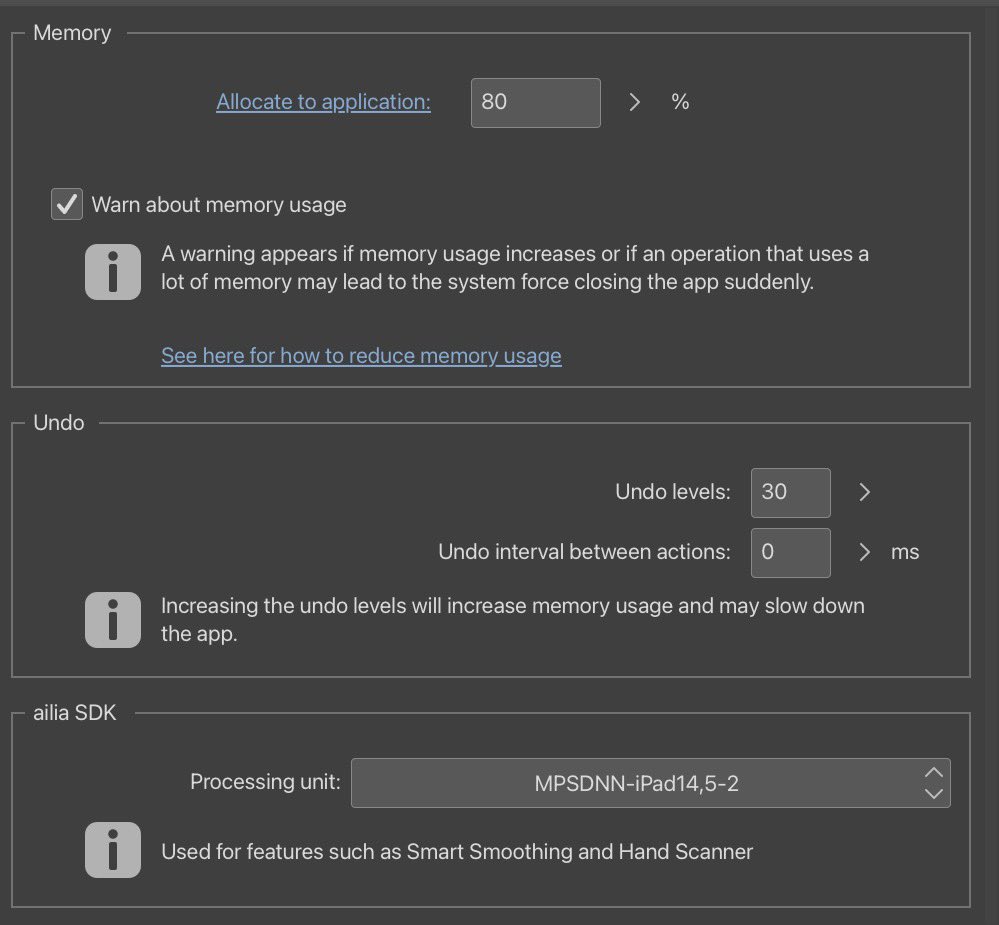This screenshot has height=925, width=999.
Task: Click the increasing undo levels warning text
Action: coord(513,619)
